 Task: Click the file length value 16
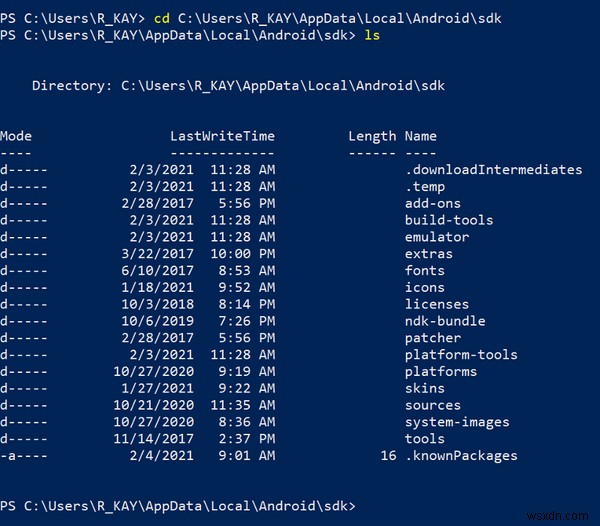click(389, 456)
